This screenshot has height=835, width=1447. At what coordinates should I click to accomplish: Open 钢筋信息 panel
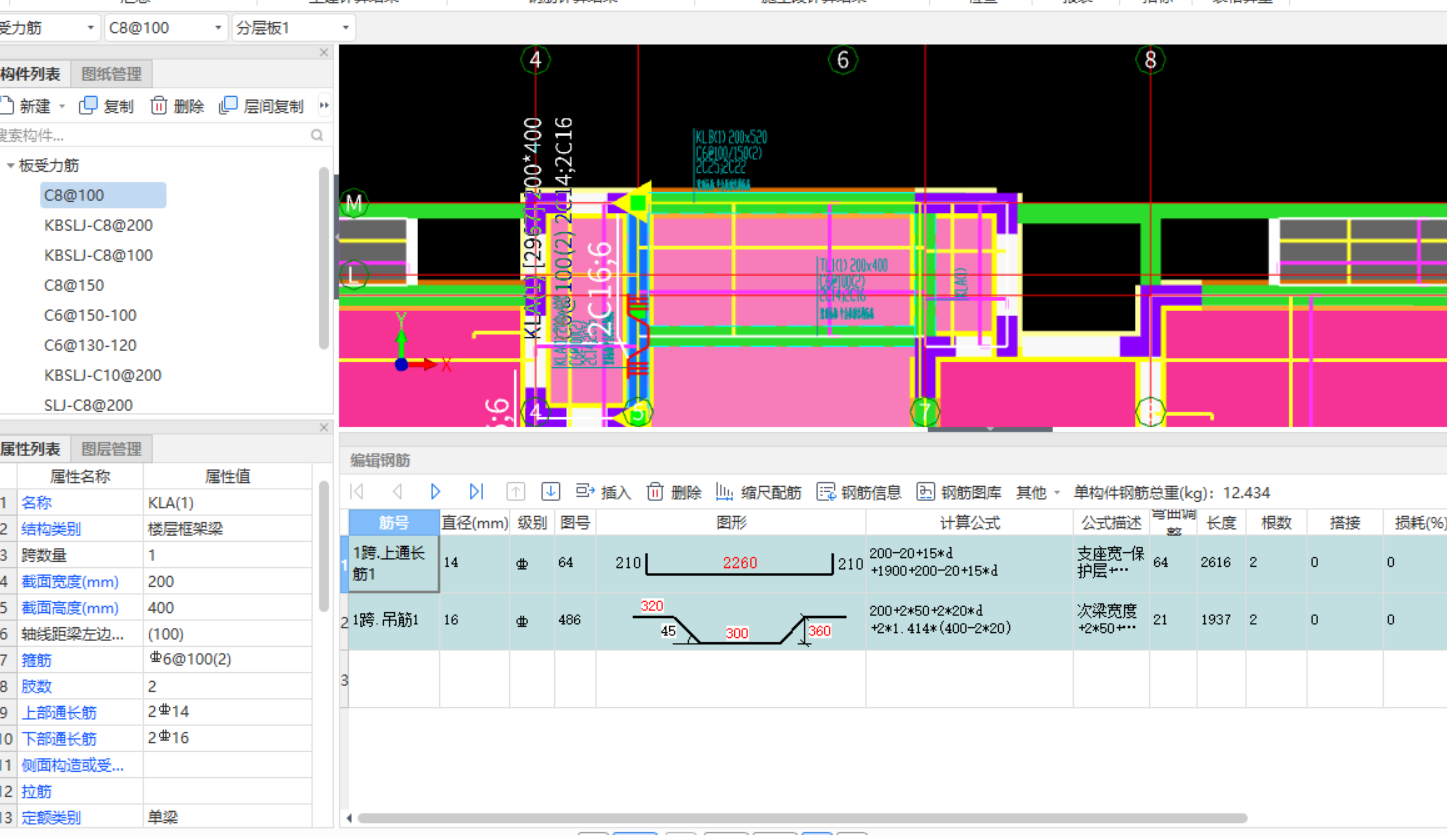[x=859, y=492]
